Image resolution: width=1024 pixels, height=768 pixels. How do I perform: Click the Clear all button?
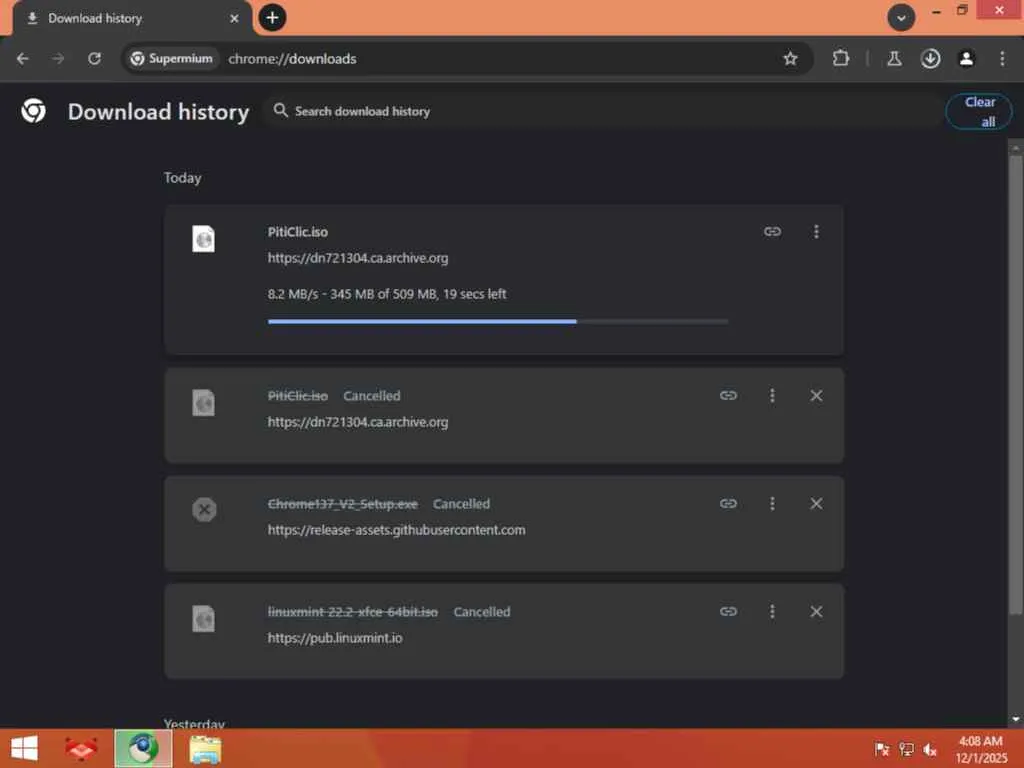(x=979, y=112)
